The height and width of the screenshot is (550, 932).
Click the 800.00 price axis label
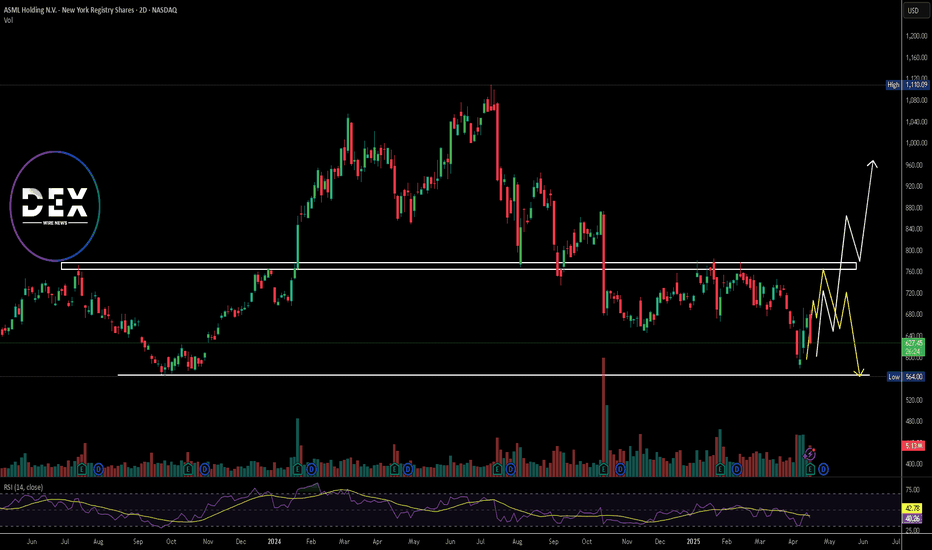[x=914, y=250]
